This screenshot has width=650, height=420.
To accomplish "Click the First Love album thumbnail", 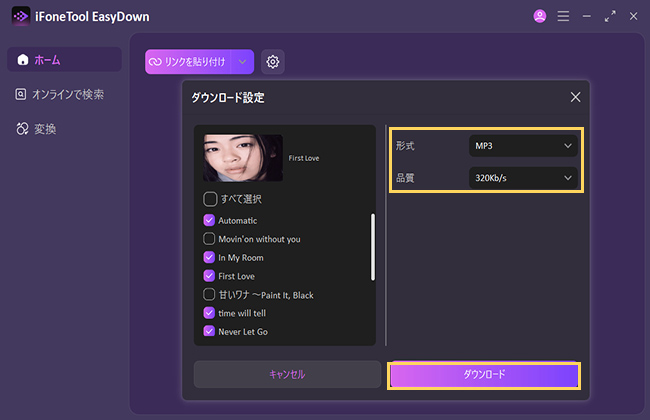I will (x=243, y=158).
